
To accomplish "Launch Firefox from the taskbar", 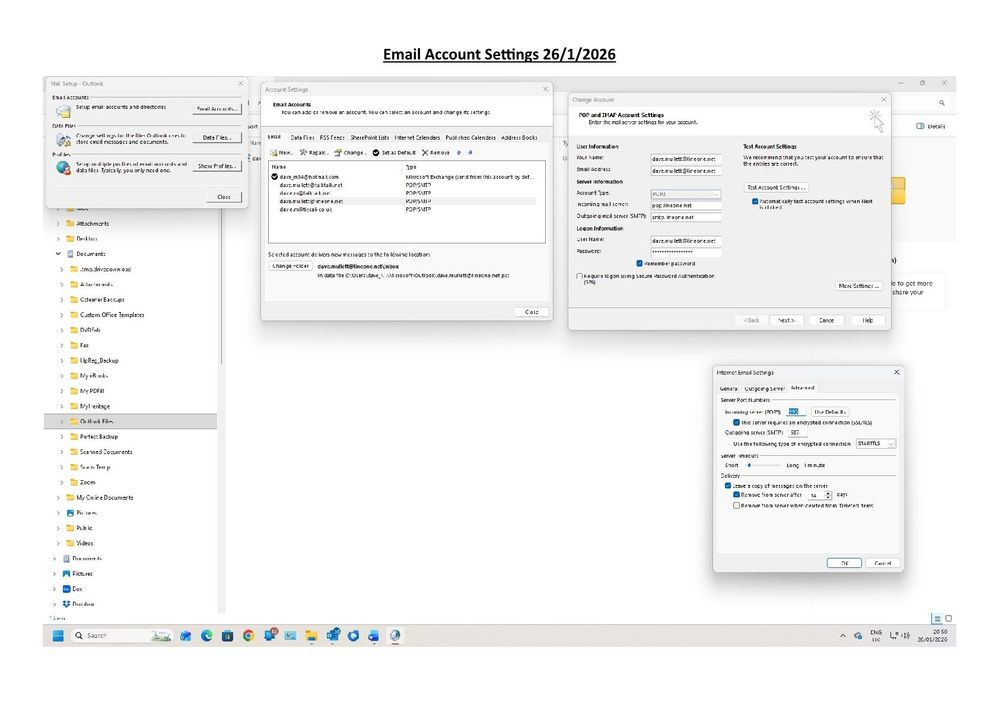I will click(392, 635).
